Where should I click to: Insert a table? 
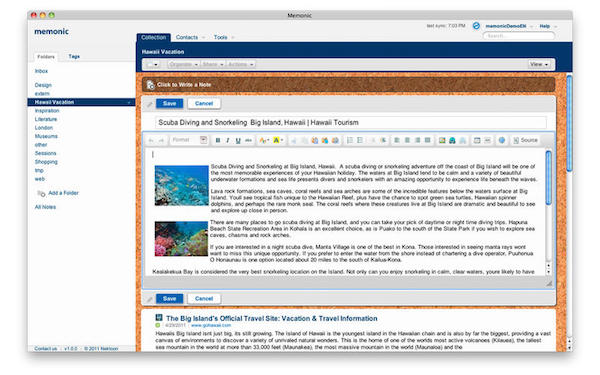pos(477,140)
